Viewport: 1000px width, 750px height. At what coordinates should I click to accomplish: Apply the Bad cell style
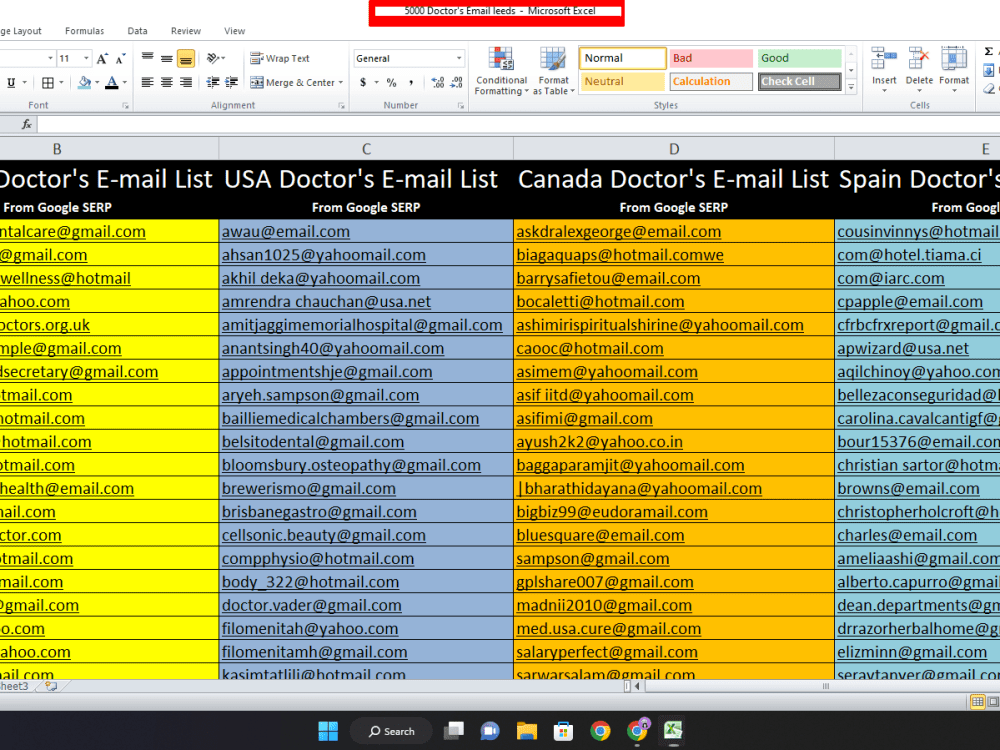pos(711,58)
